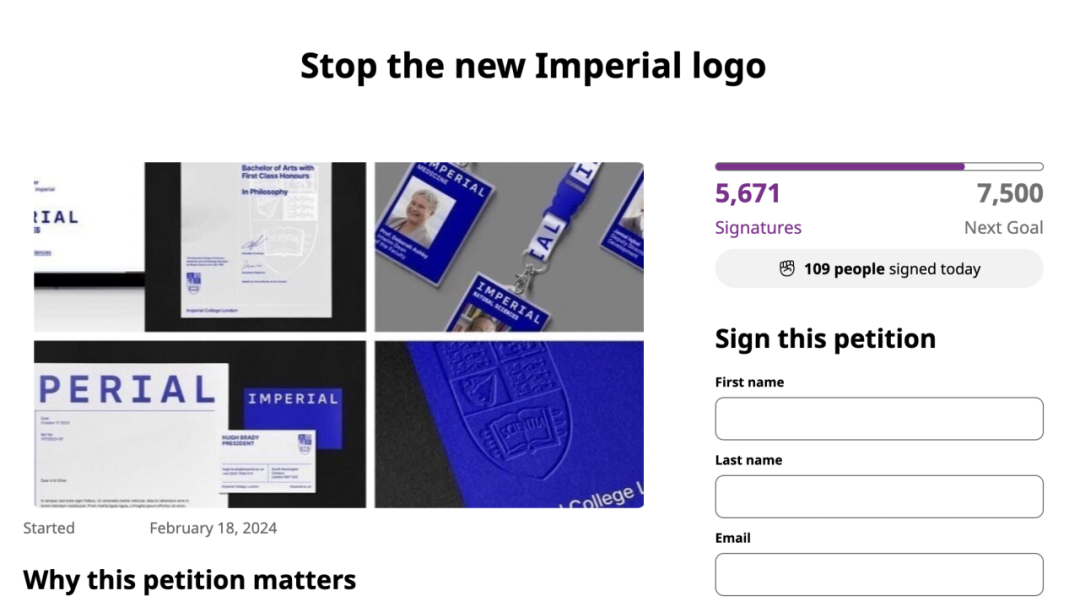Viewport: 1080px width, 607px height.
Task: View the Imperial lanyard ID badges photo
Action: tap(509, 247)
